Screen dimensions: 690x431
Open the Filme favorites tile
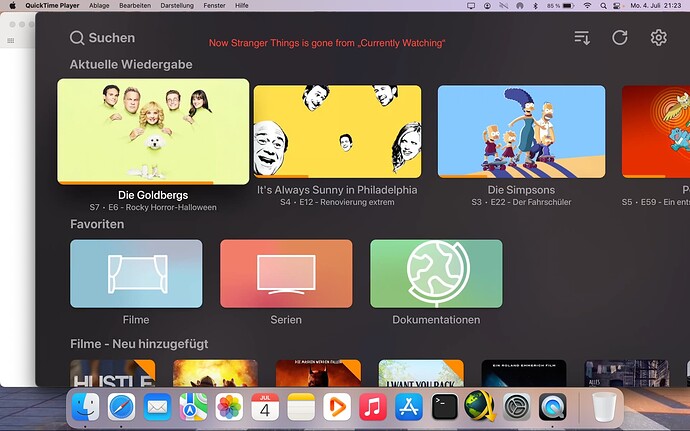(x=136, y=273)
